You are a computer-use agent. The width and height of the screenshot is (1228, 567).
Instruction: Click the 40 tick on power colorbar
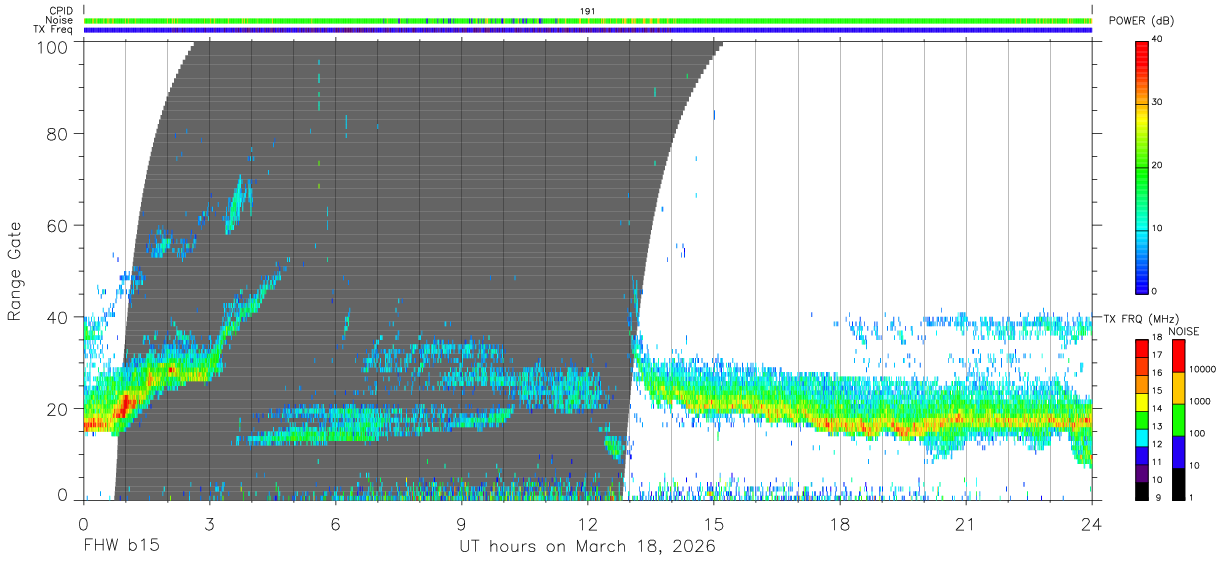(1158, 40)
